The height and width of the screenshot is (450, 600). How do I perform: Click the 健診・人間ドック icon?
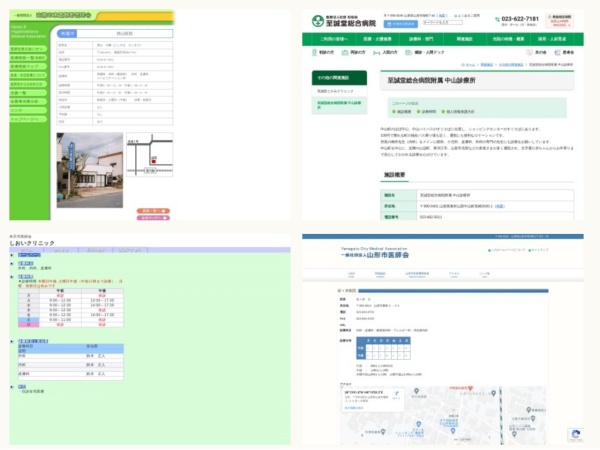pos(408,52)
